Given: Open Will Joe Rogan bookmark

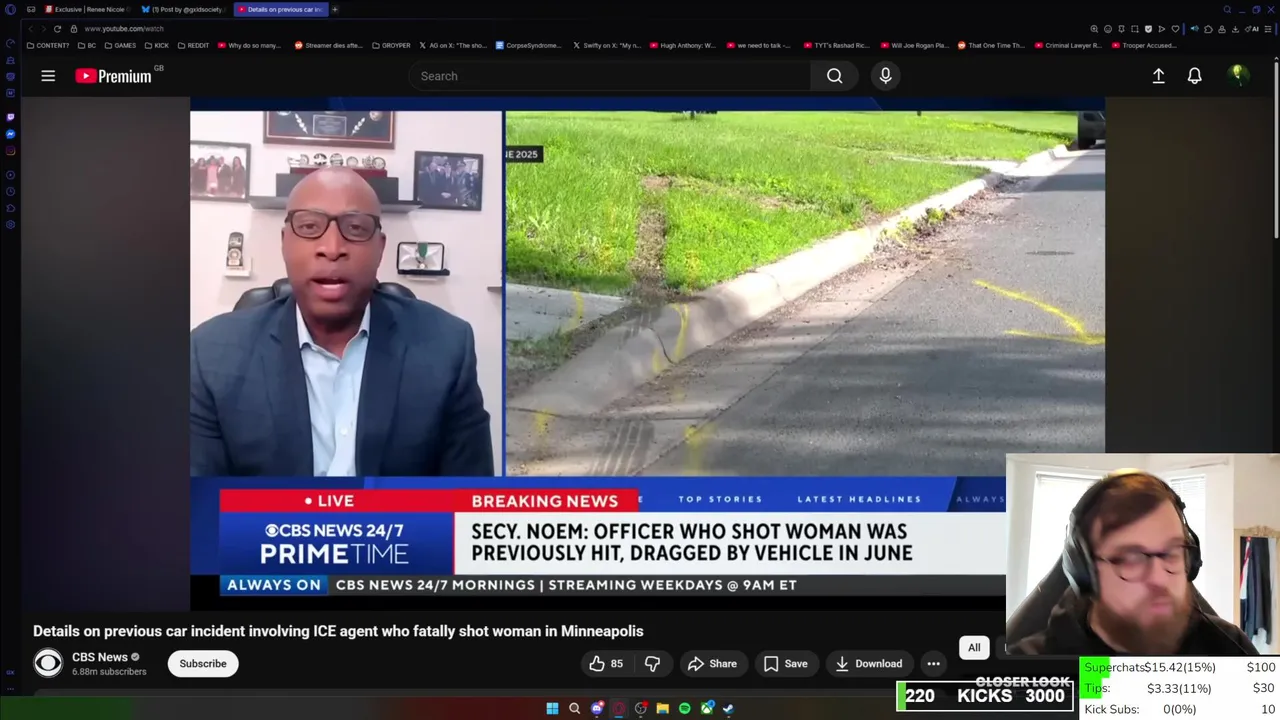Looking at the screenshot, I should point(914,45).
